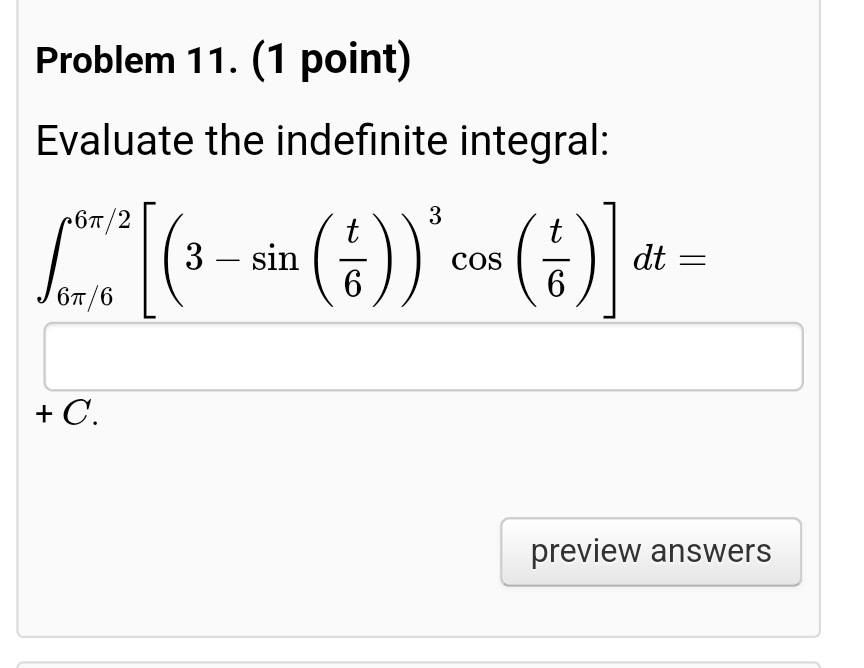The width and height of the screenshot is (864, 668).
Task: Click the lower bound 6π/6 on the integral
Action: click(83, 297)
